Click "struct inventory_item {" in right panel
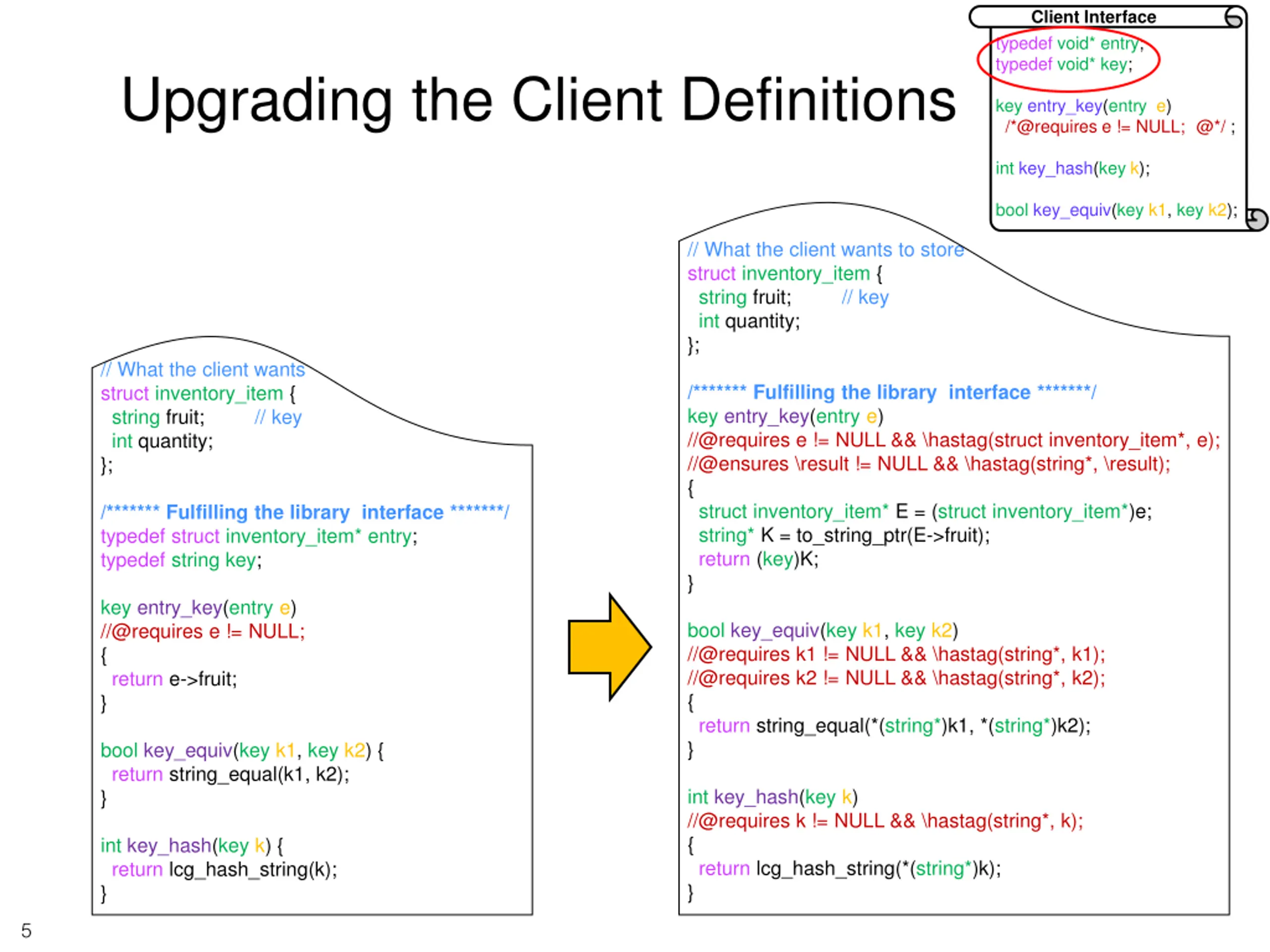 point(785,274)
